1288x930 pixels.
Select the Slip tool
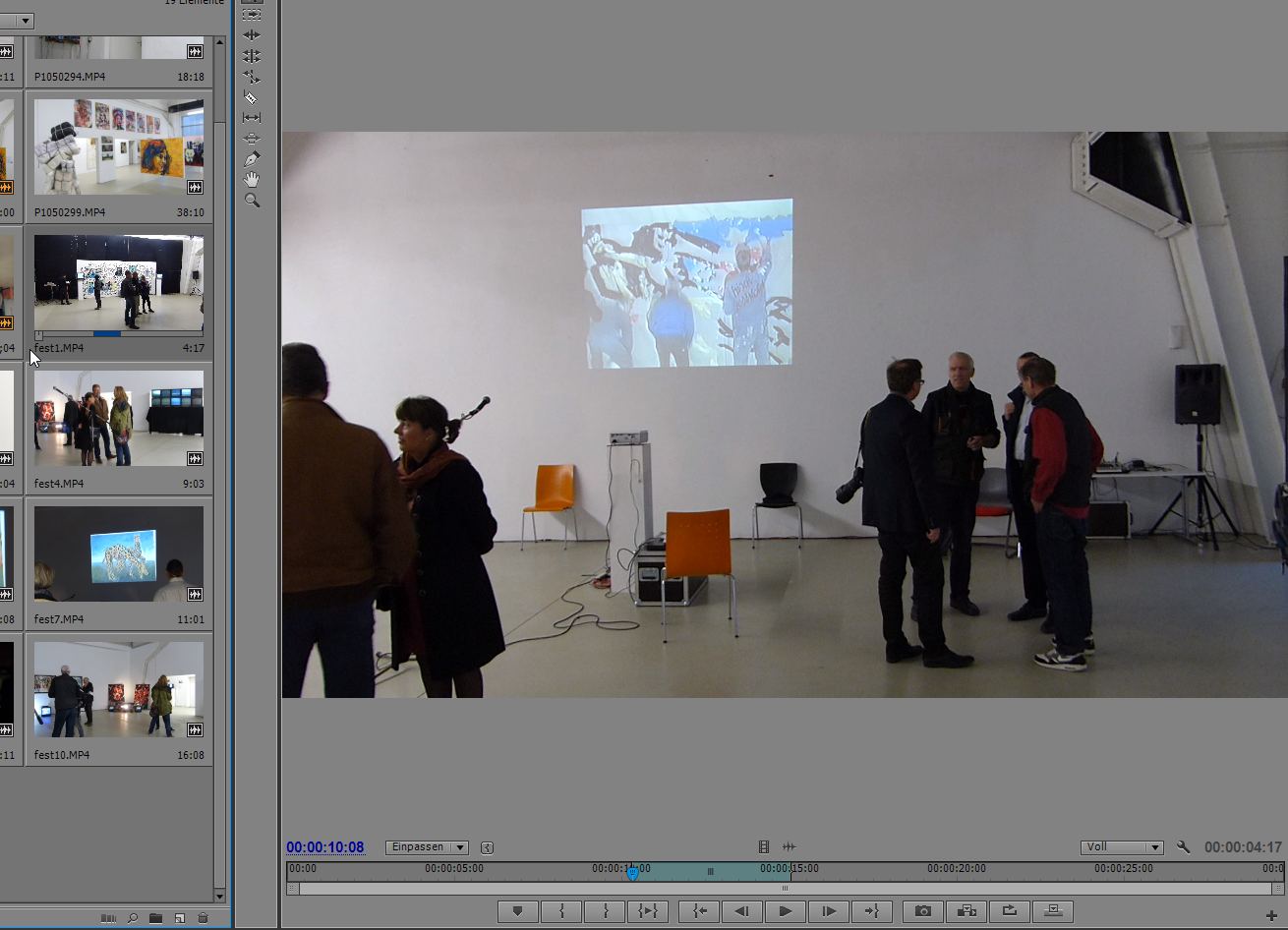pos(252,117)
